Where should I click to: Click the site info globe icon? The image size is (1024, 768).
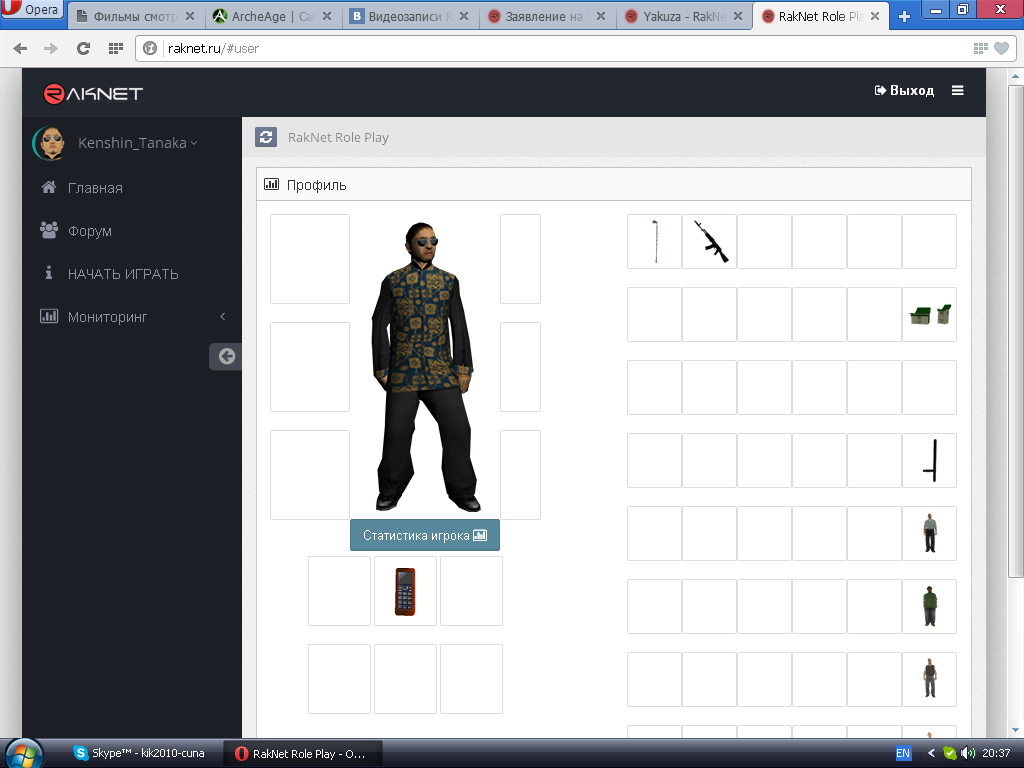click(150, 48)
